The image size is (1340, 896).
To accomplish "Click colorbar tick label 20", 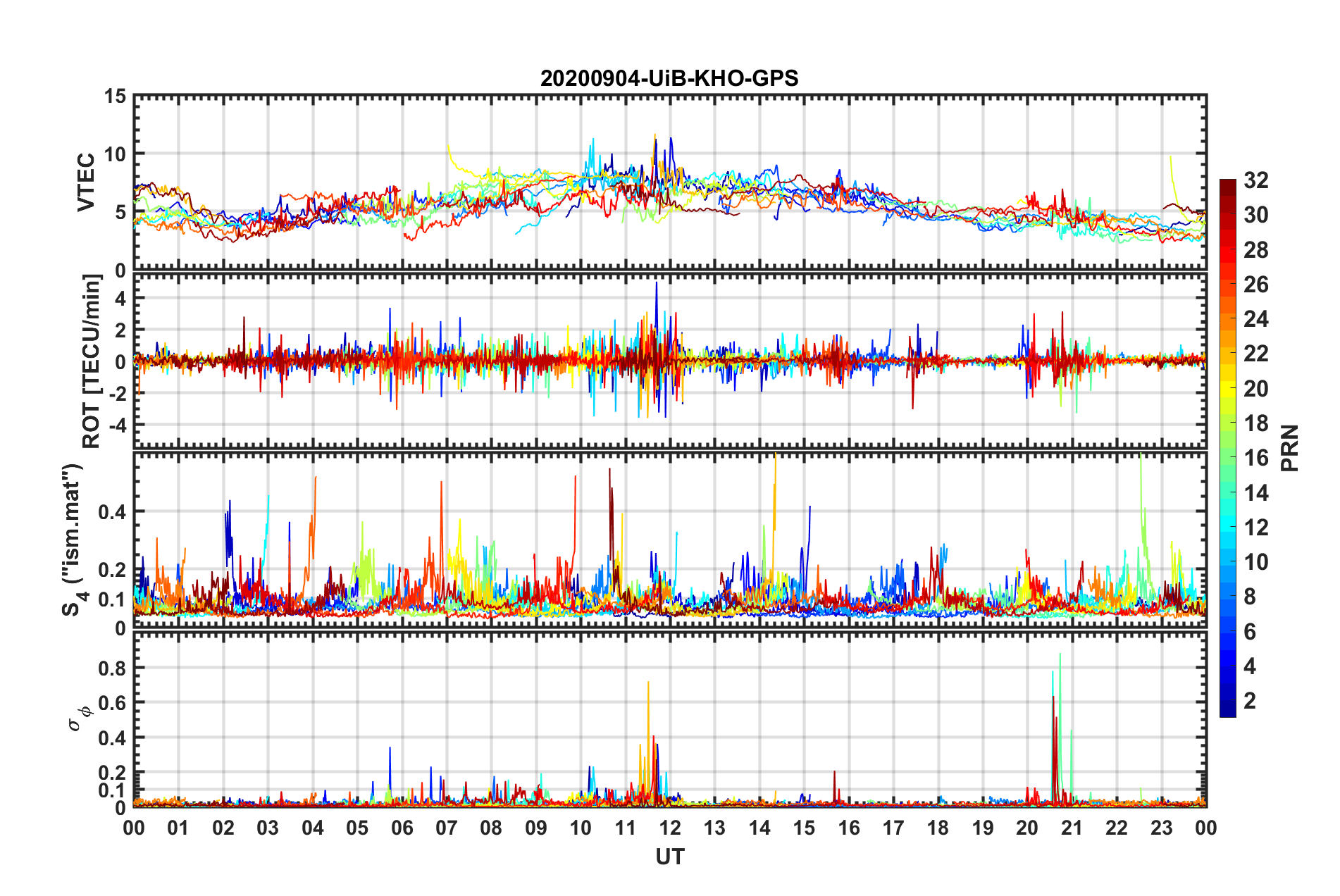I will (x=1255, y=389).
